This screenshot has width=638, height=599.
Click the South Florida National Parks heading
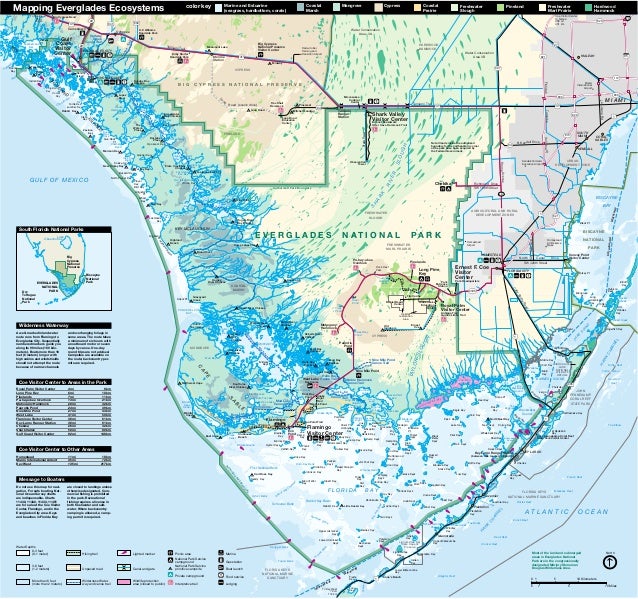64,230
